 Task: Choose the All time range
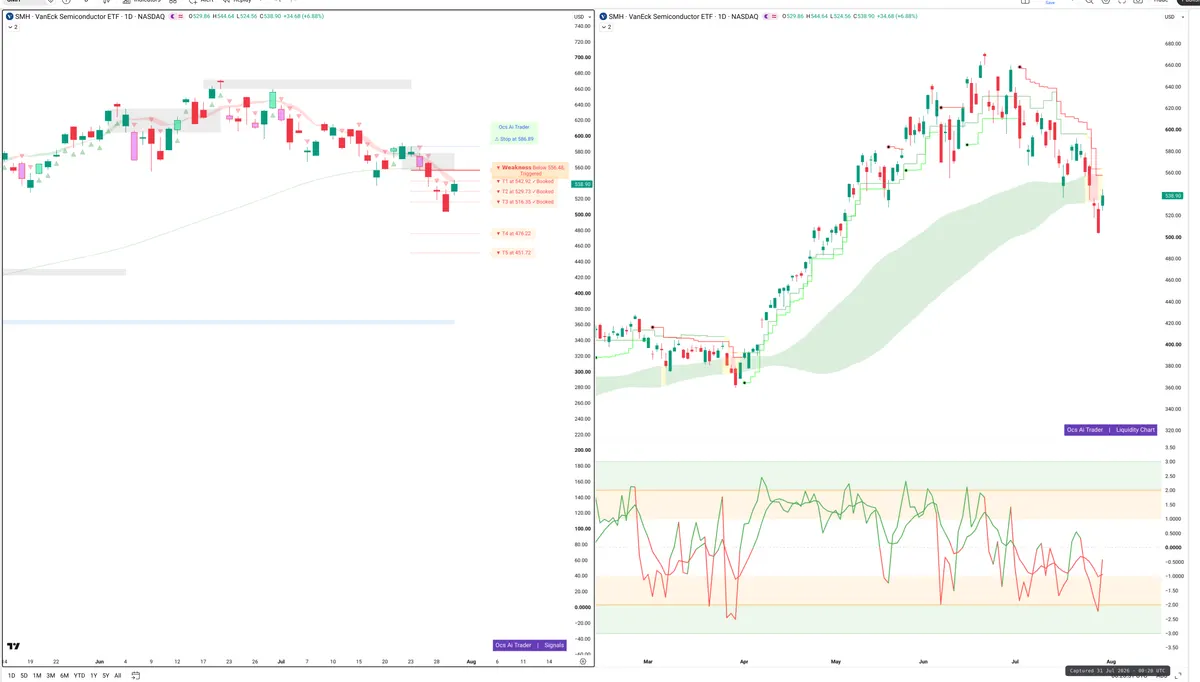pos(117,676)
